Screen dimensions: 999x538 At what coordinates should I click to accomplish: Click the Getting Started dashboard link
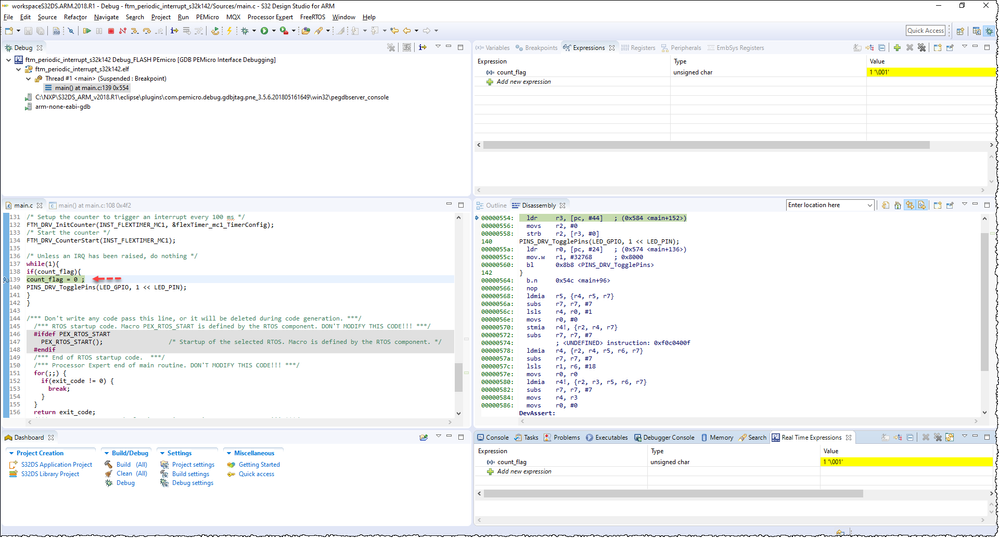[x=259, y=464]
